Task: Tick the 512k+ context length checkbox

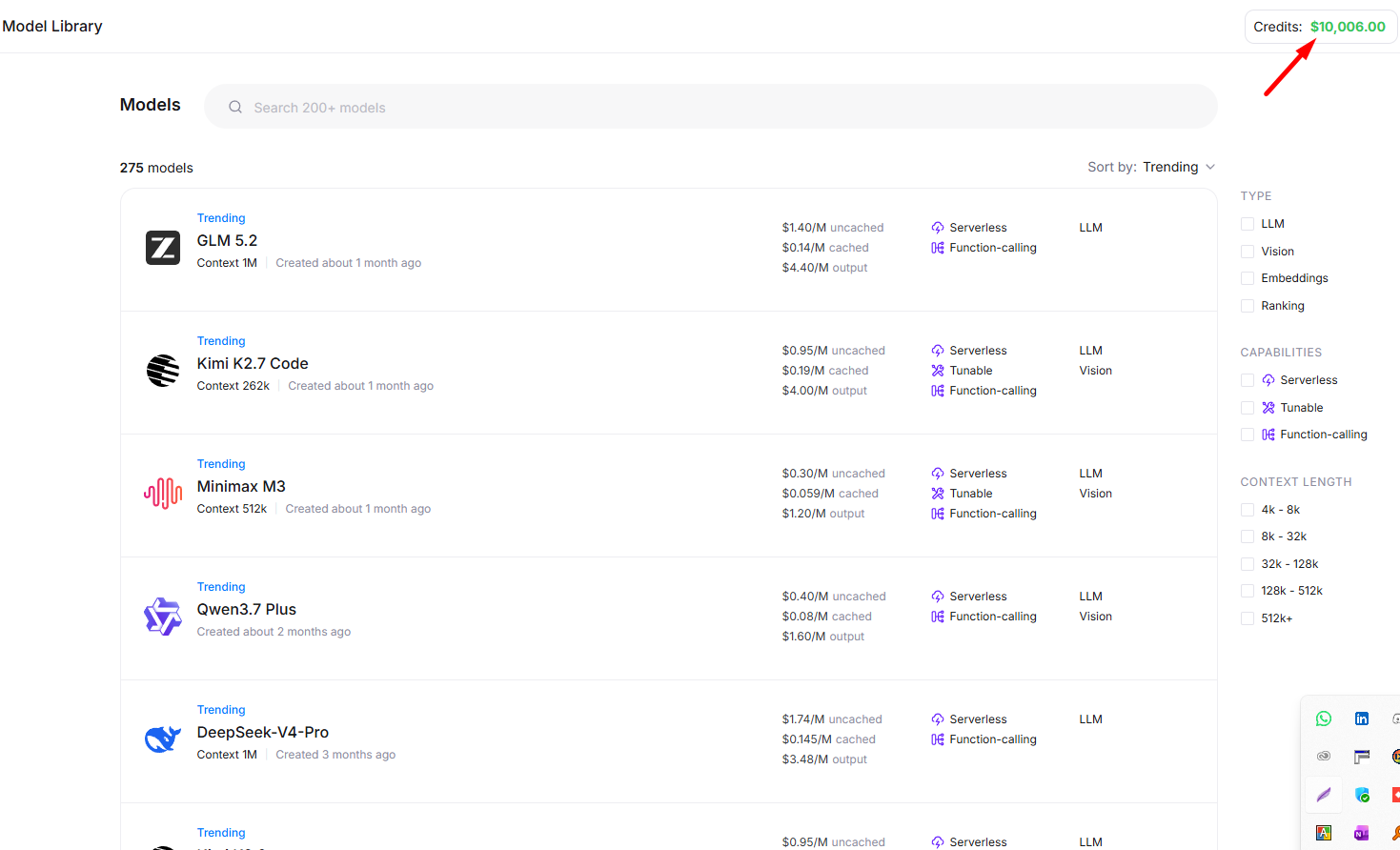Action: tap(1248, 618)
